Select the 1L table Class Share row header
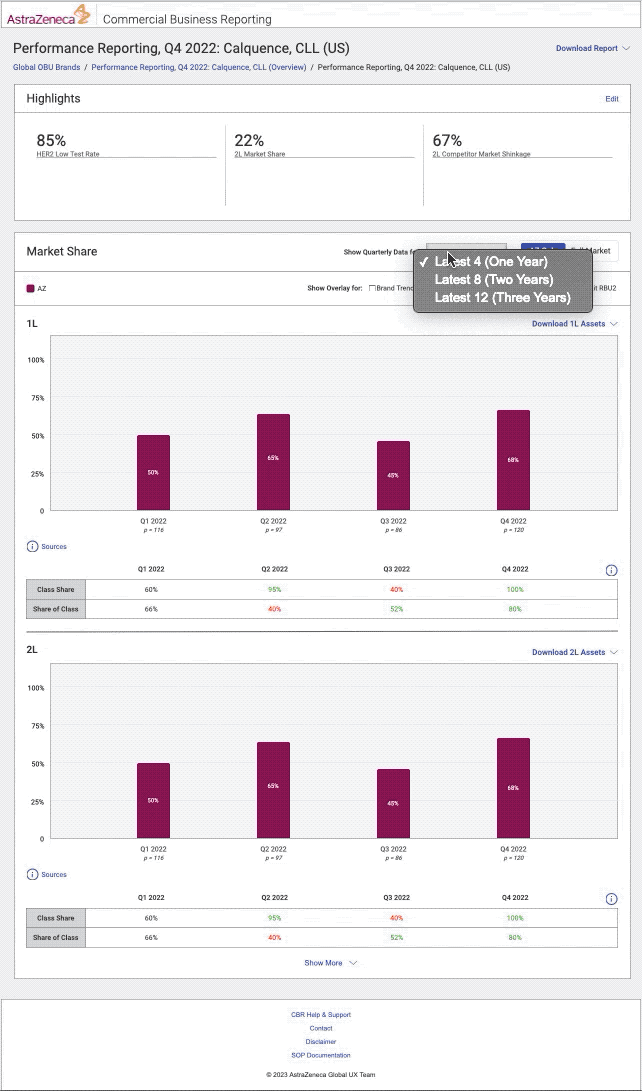Viewport: 642px width, 1091px height. tap(56, 589)
